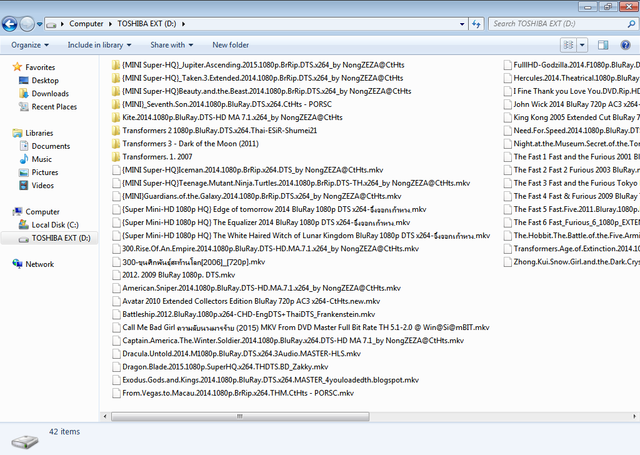Expand the address bar history dropdown

click(462, 24)
